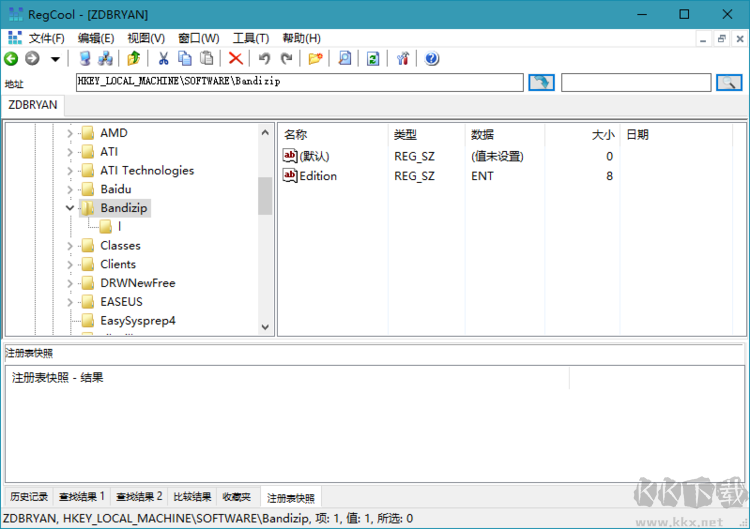Expand the Baidu tree node
750x529 pixels.
click(x=70, y=189)
